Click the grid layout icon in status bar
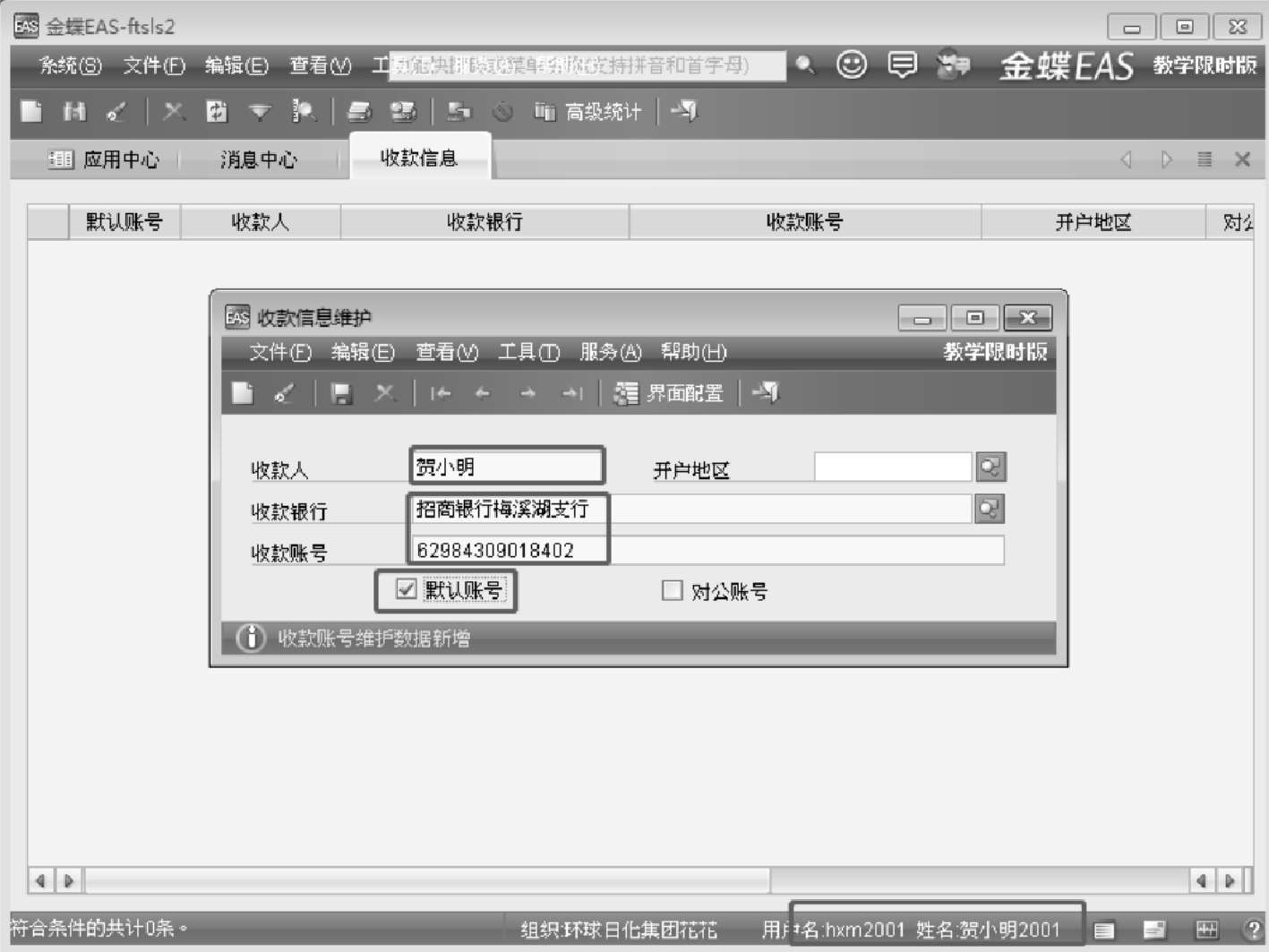The height and width of the screenshot is (952, 1269). click(x=1206, y=930)
